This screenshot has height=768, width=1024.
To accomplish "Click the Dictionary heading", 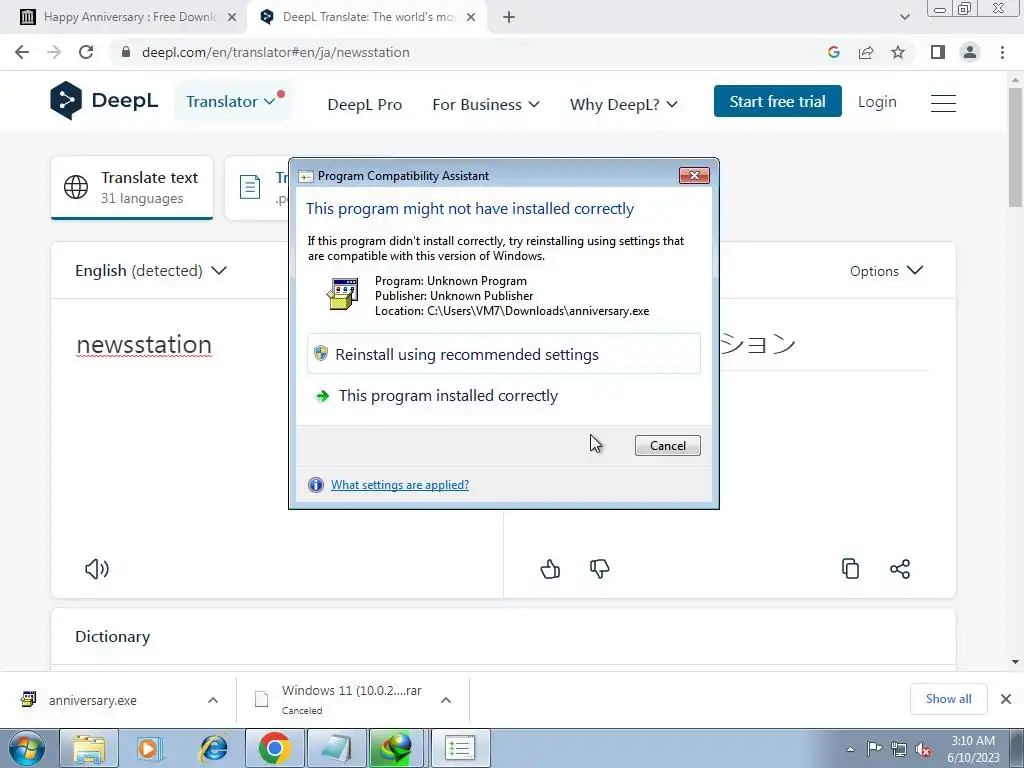I will pyautogui.click(x=112, y=637).
